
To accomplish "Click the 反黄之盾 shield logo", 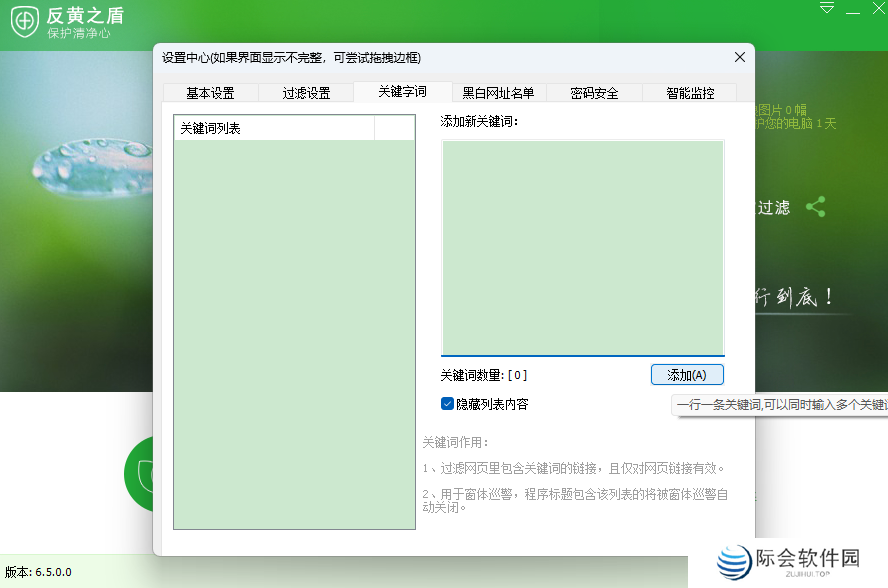I will [24, 22].
